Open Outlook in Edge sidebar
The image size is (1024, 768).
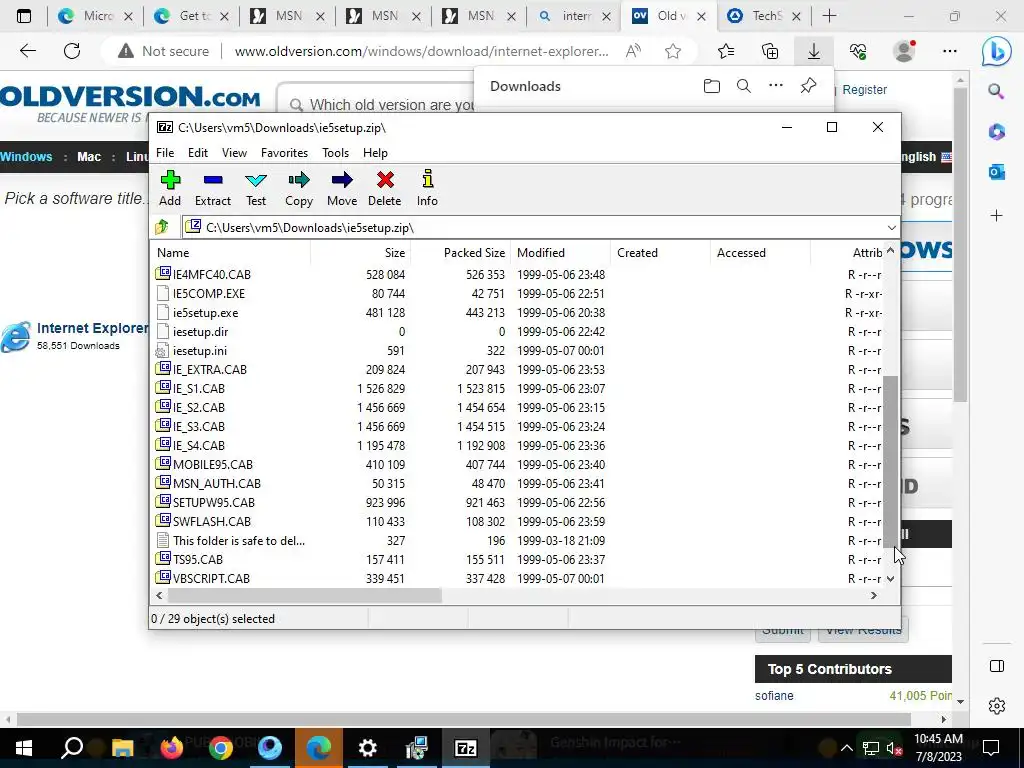pos(997,172)
